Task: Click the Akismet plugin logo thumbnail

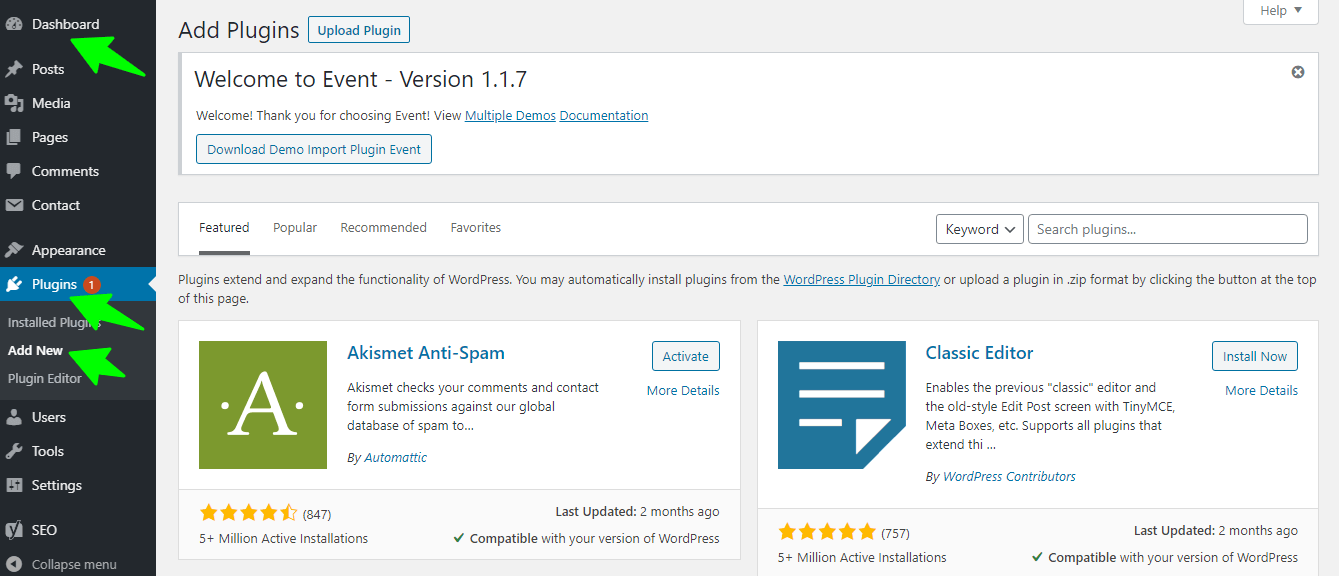Action: 263,405
